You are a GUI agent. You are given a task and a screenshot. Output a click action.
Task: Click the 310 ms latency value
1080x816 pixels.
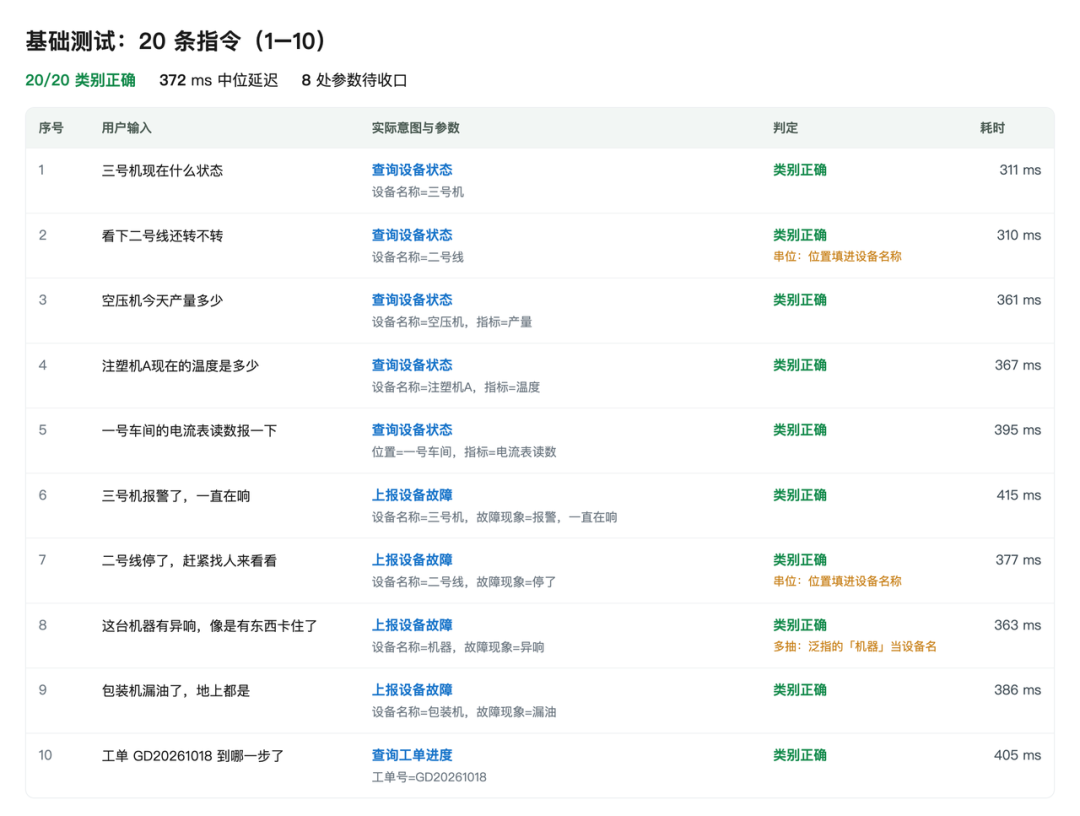click(x=1019, y=236)
